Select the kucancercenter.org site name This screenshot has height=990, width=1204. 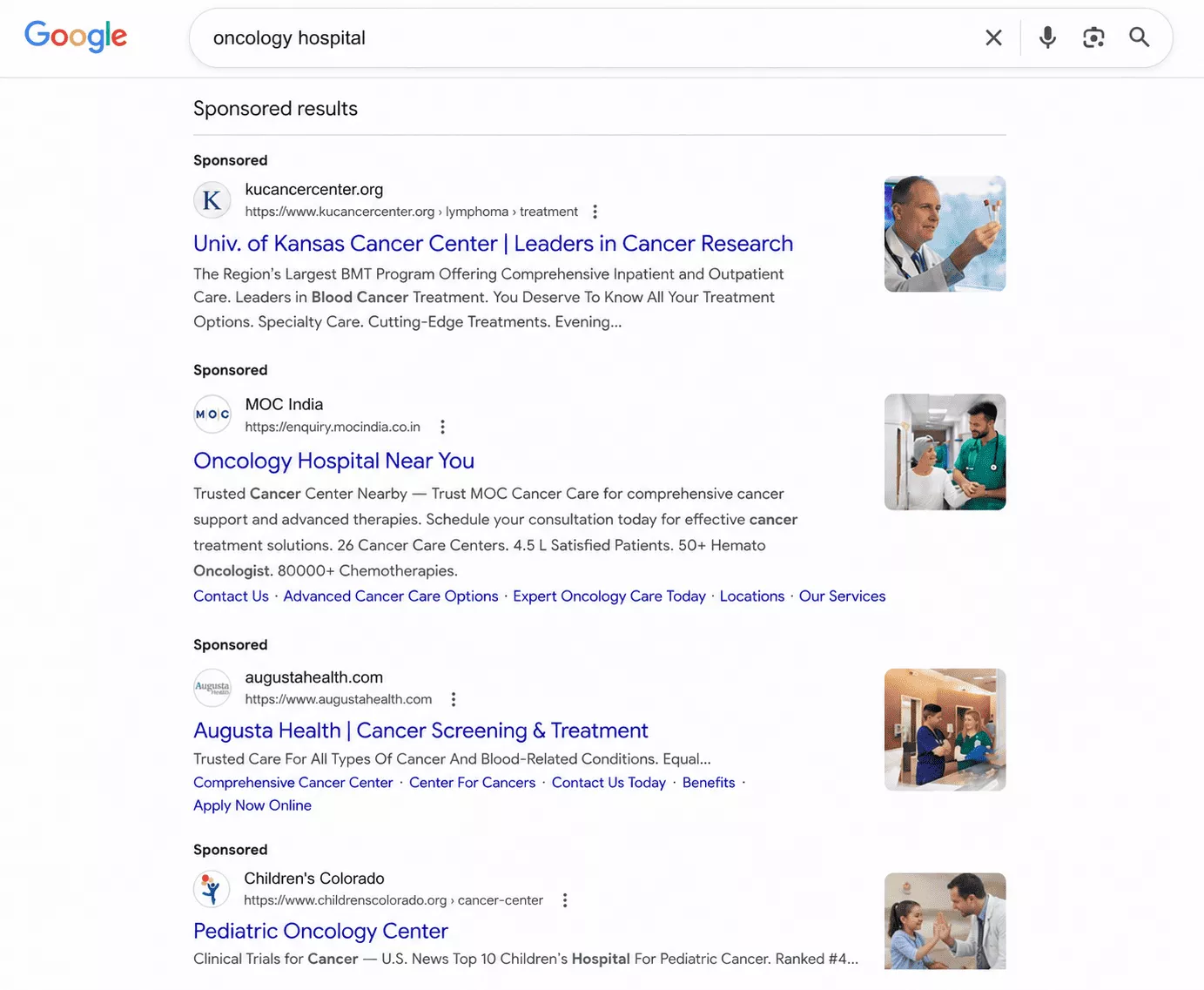[314, 189]
